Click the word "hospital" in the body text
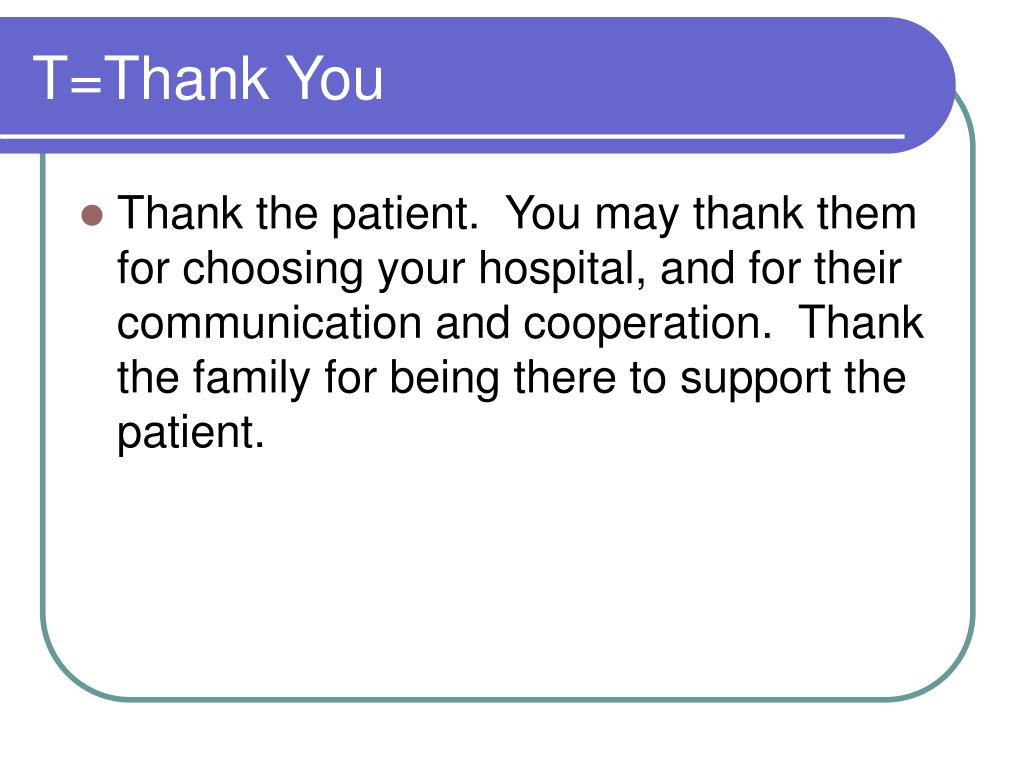 click(564, 268)
